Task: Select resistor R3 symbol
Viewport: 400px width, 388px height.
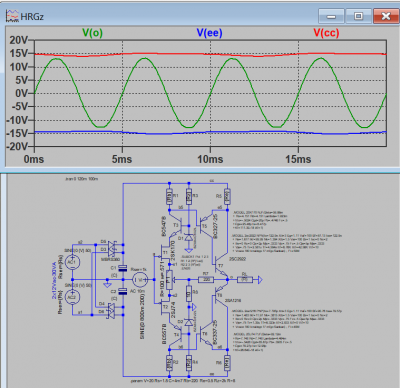Action: (x=189, y=197)
